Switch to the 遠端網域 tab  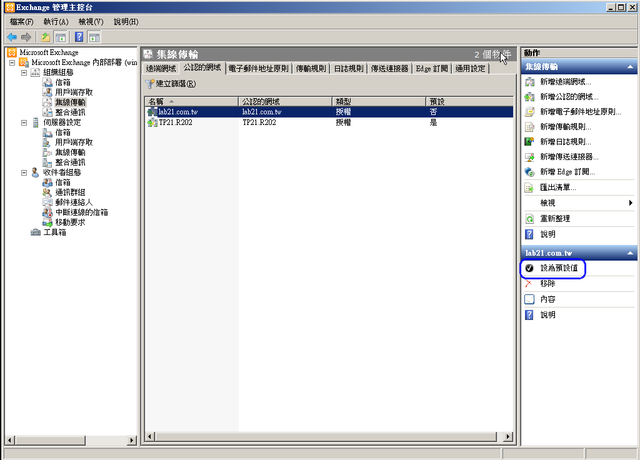(161, 69)
